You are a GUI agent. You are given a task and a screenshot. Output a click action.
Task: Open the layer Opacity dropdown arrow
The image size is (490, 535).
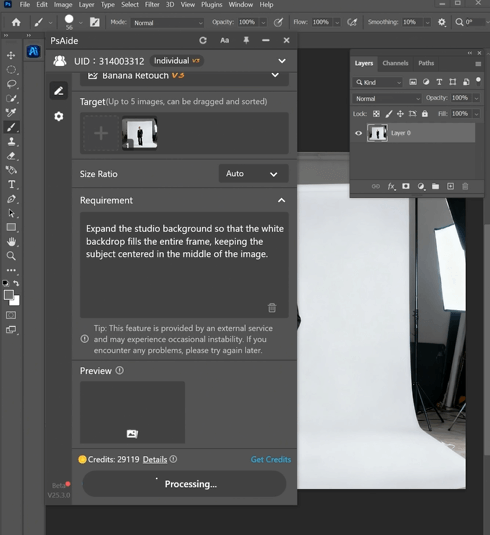476,98
